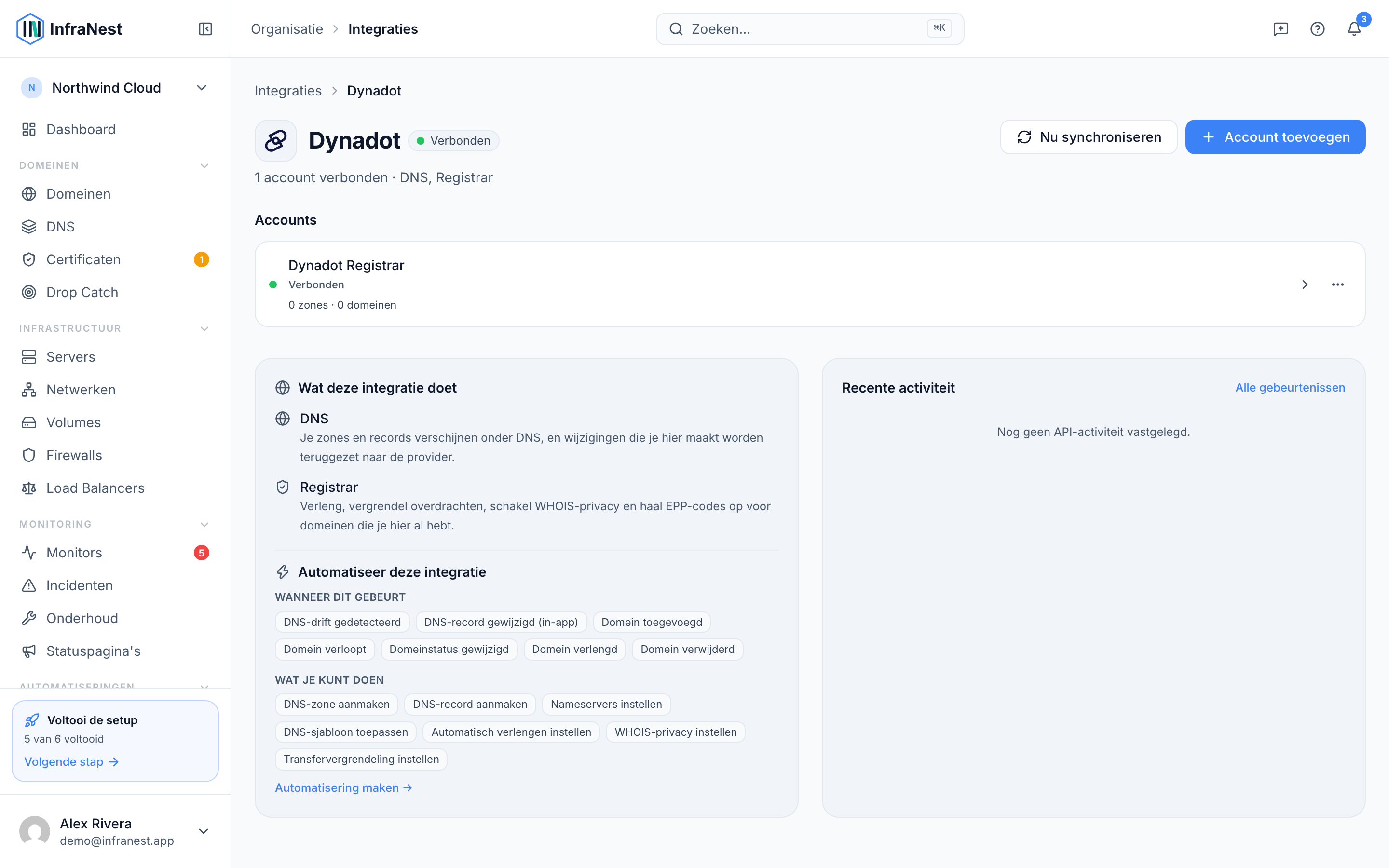Collapse the sidebar panel icon
Image resolution: width=1389 pixels, height=868 pixels.
point(205,29)
